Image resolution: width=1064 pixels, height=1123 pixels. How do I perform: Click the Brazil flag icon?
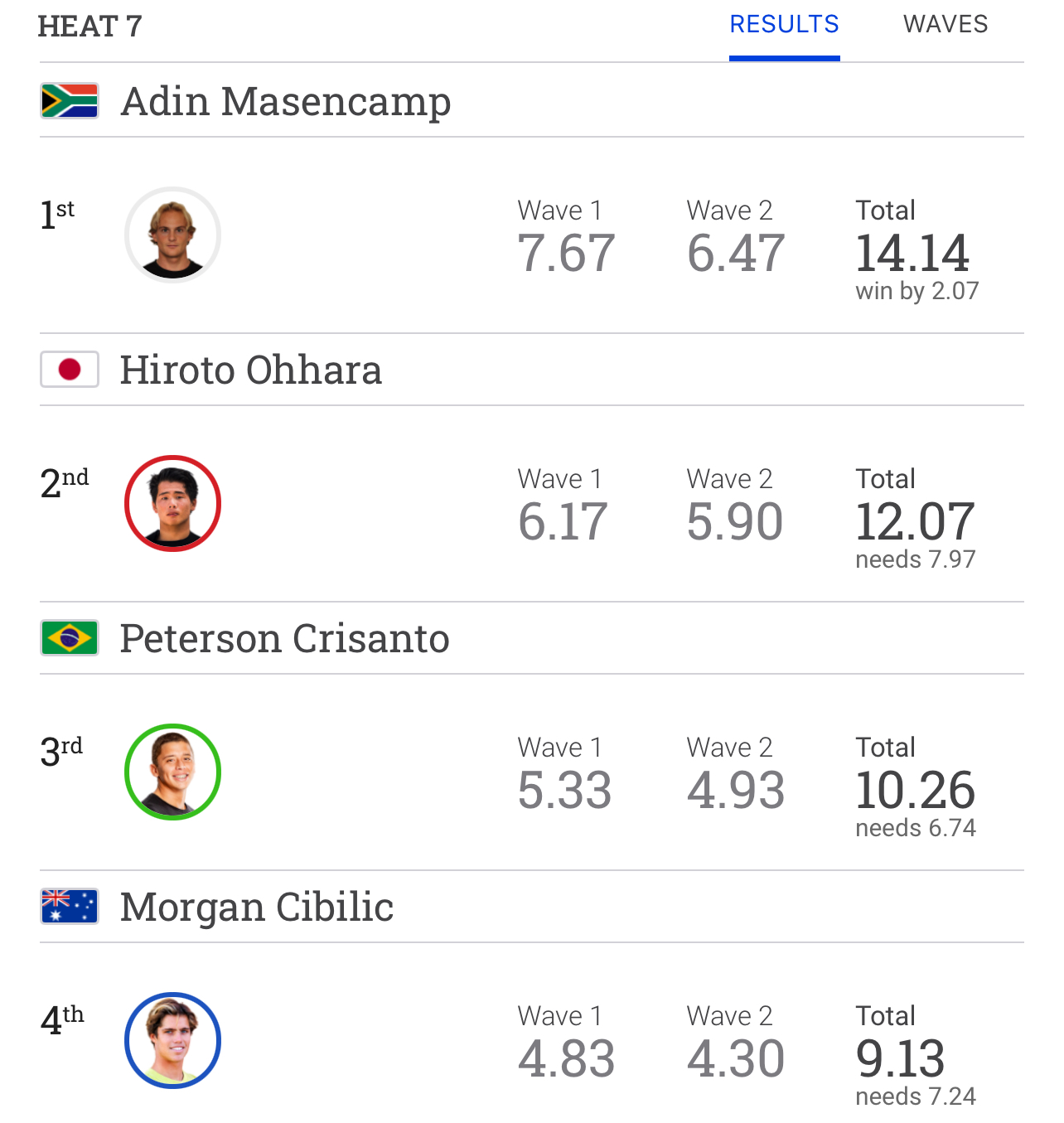[70, 638]
